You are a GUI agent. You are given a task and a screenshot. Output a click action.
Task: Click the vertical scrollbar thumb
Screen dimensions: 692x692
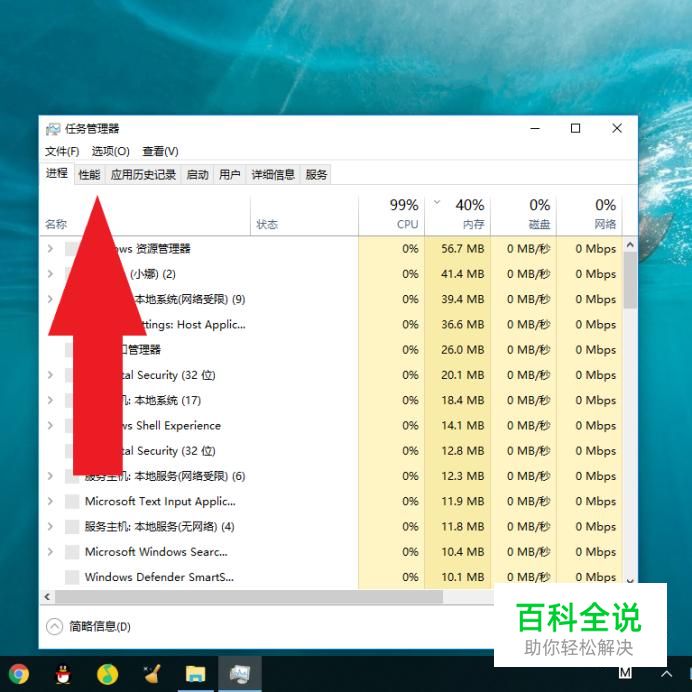pos(630,280)
